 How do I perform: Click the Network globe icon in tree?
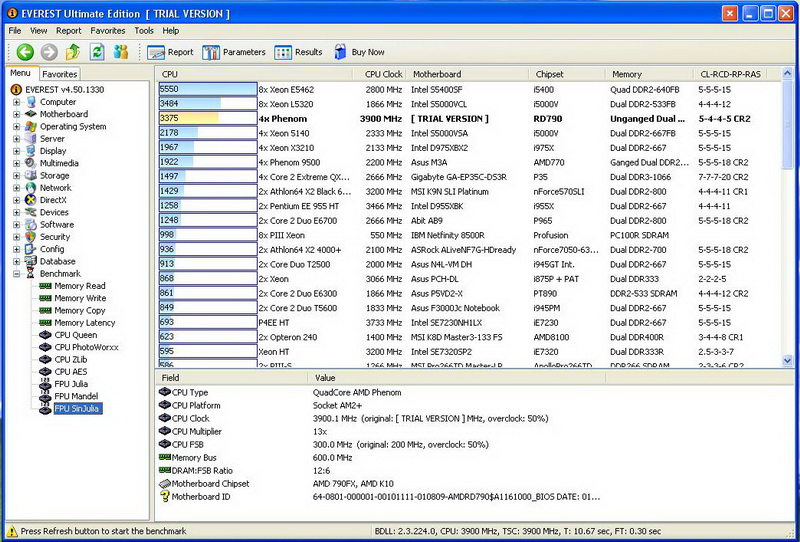[31, 188]
